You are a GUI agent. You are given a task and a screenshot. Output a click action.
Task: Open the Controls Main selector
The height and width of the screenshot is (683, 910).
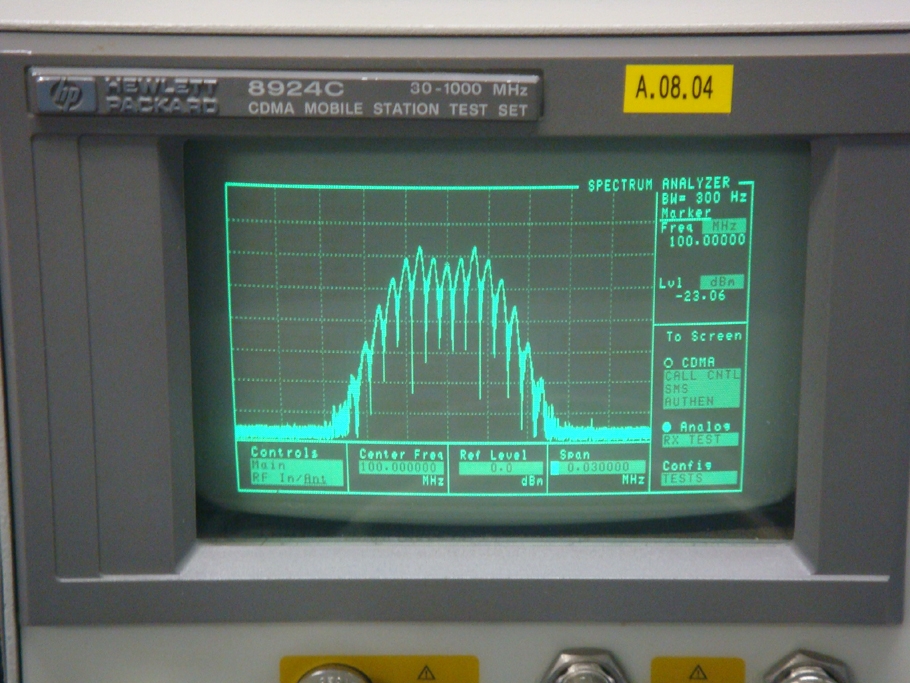(297, 465)
